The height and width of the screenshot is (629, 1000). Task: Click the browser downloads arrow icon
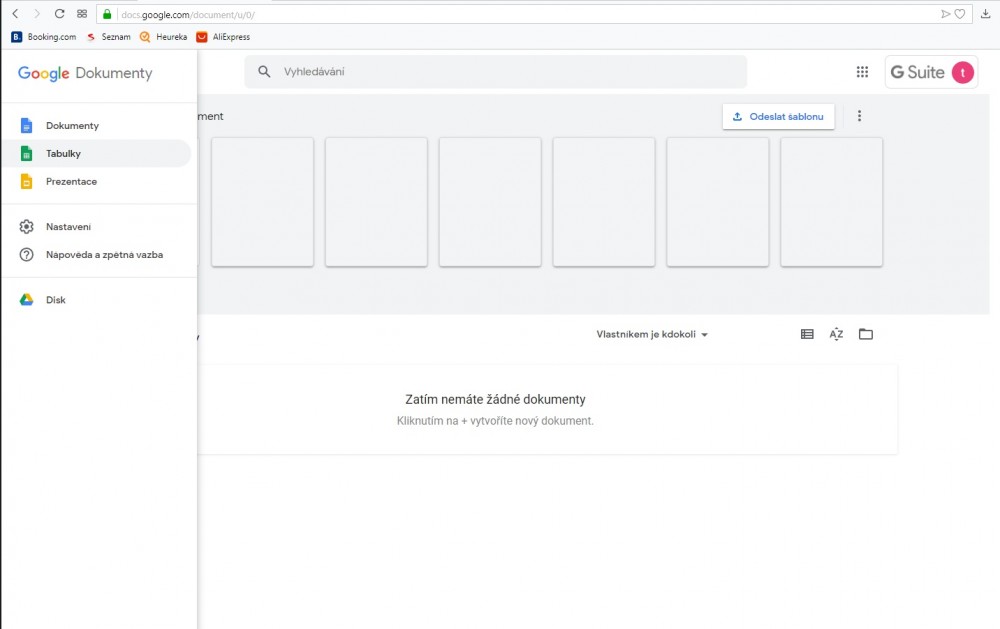986,14
